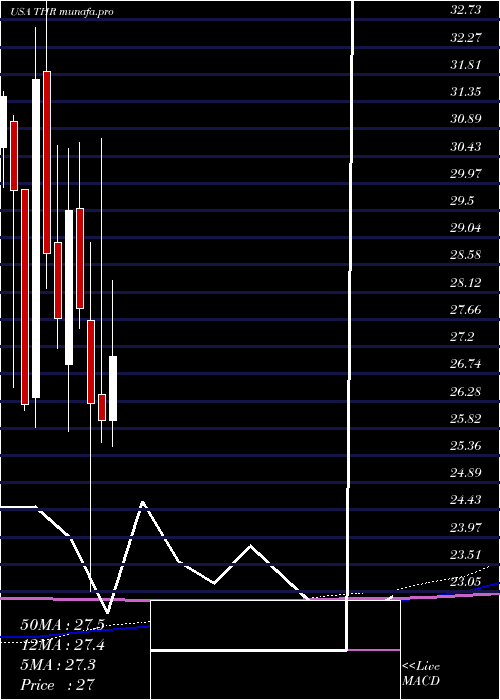
Task: Click the 25.36 price axis label
Action: coord(466,446)
